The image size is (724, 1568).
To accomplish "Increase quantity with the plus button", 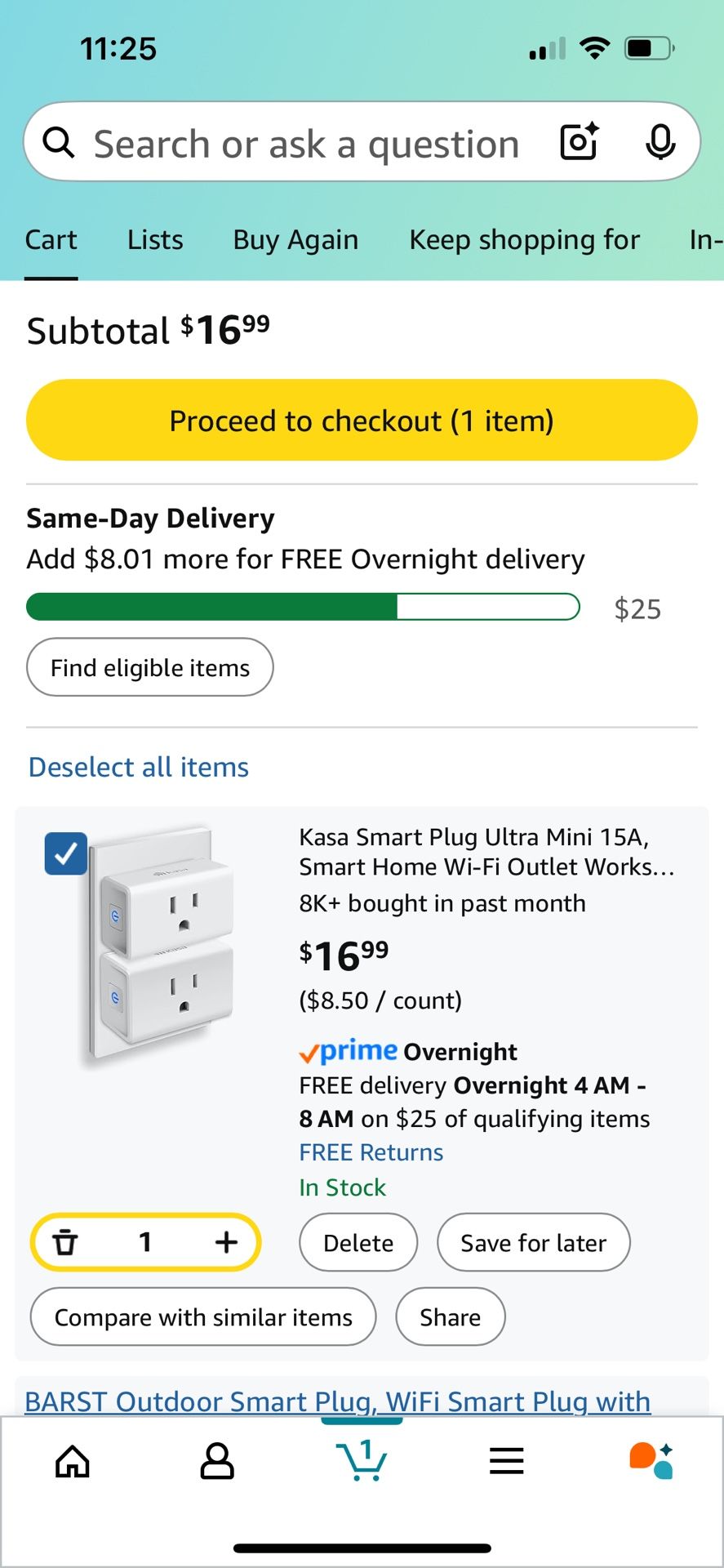I will pyautogui.click(x=226, y=1242).
